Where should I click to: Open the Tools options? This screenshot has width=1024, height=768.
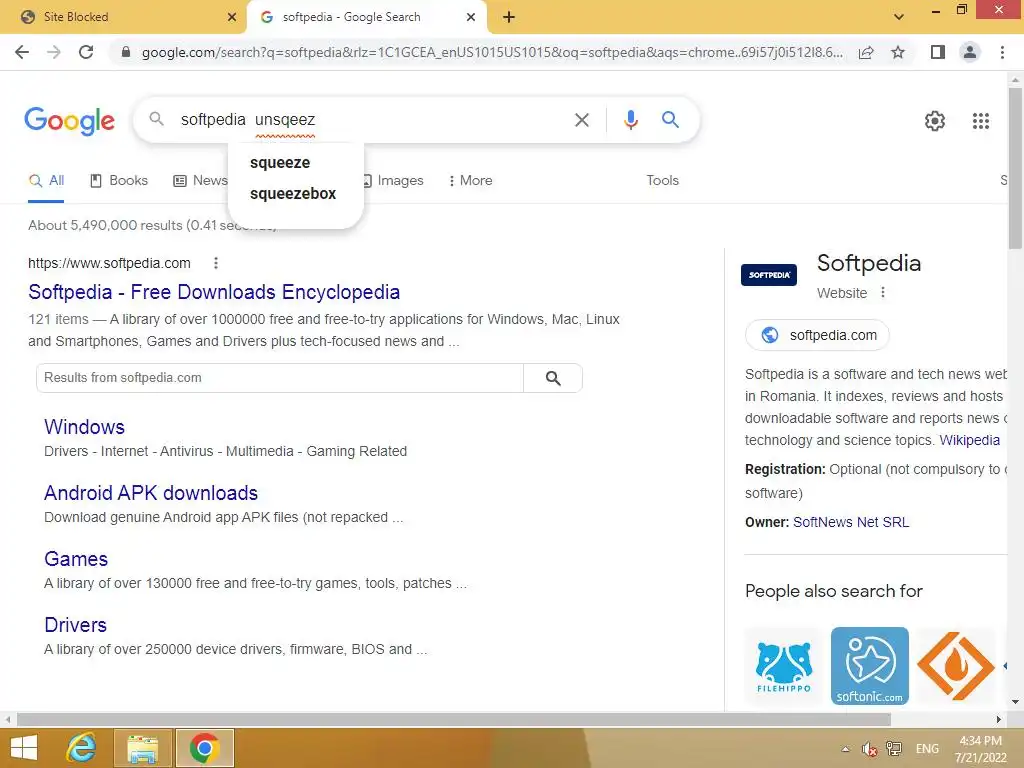pos(663,181)
